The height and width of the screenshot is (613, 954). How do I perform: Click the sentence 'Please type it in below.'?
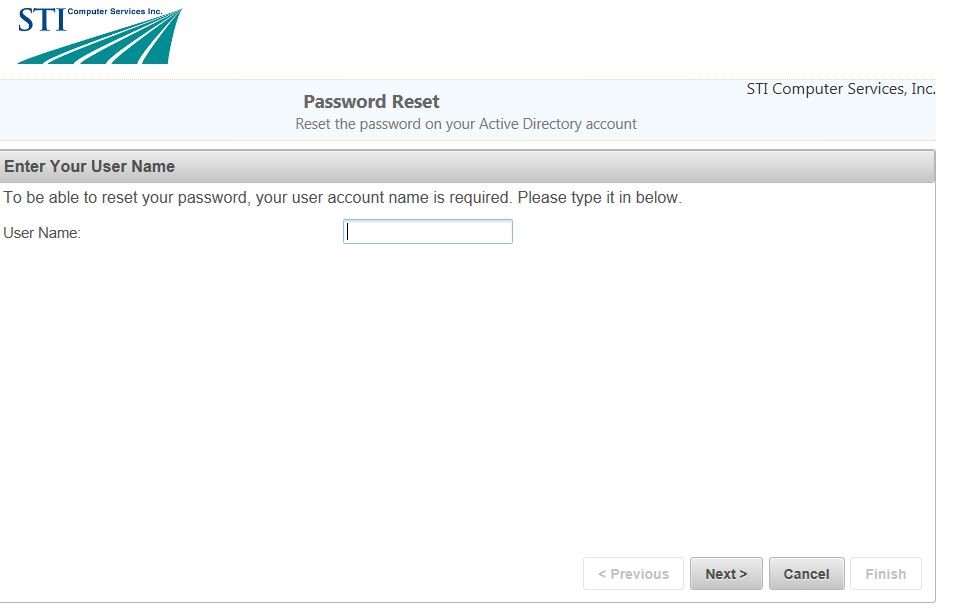599,198
